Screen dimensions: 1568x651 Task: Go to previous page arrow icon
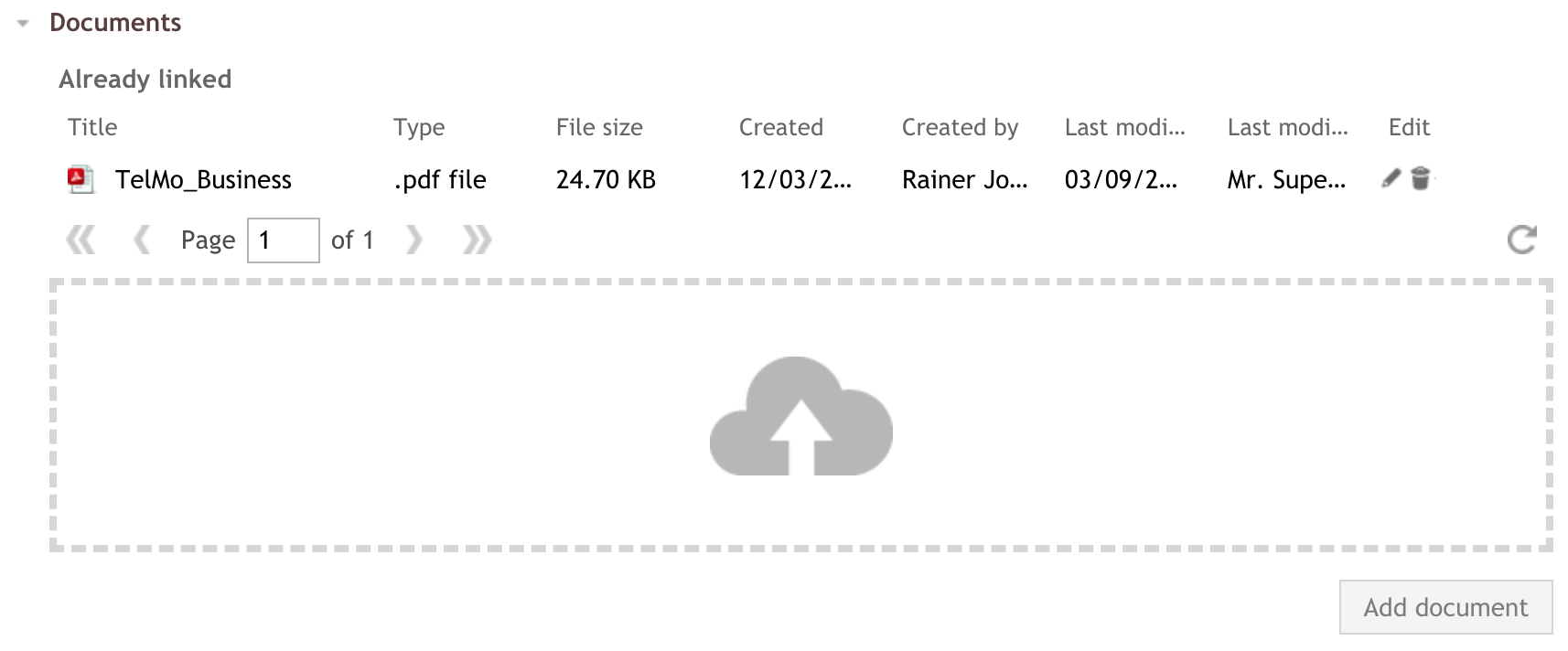point(142,240)
